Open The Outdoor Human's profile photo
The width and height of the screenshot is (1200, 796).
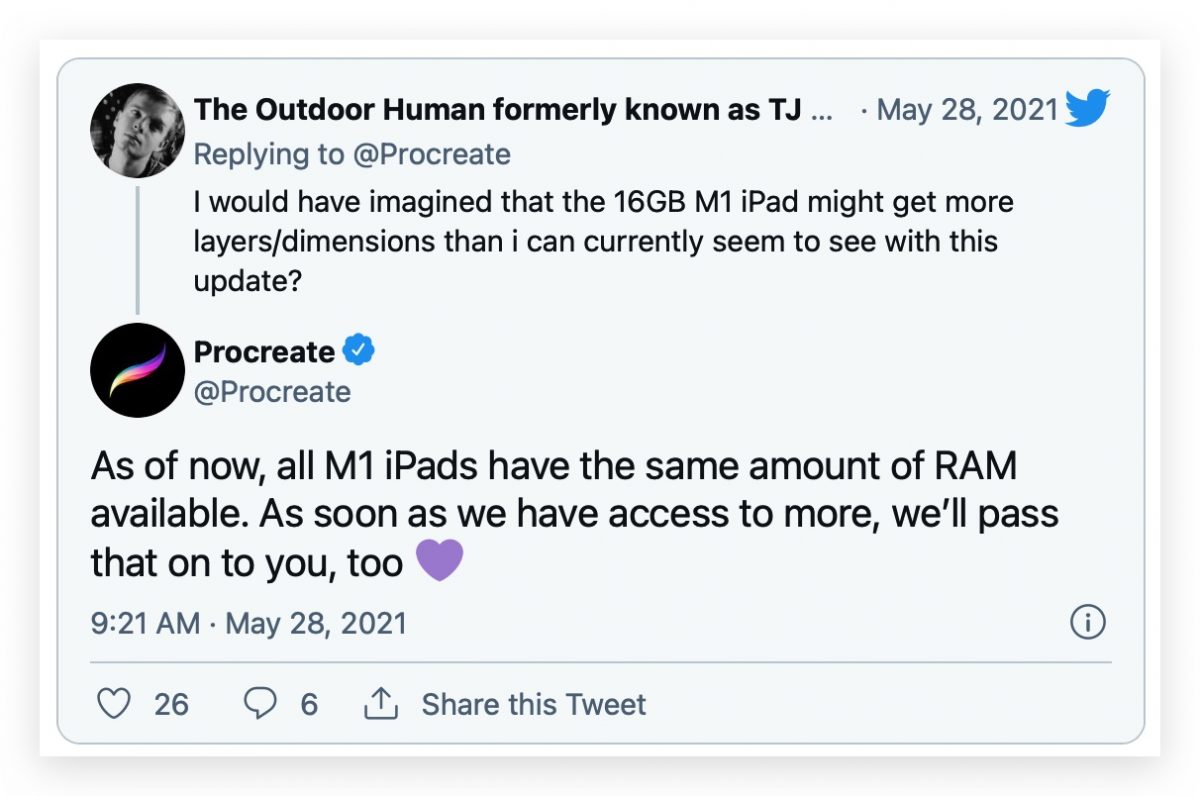pyautogui.click(x=137, y=129)
